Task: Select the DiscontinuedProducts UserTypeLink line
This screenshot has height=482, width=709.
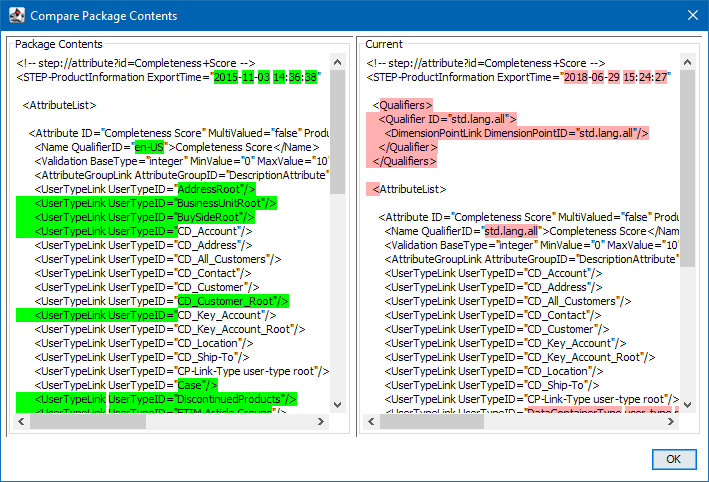Action: 165,400
